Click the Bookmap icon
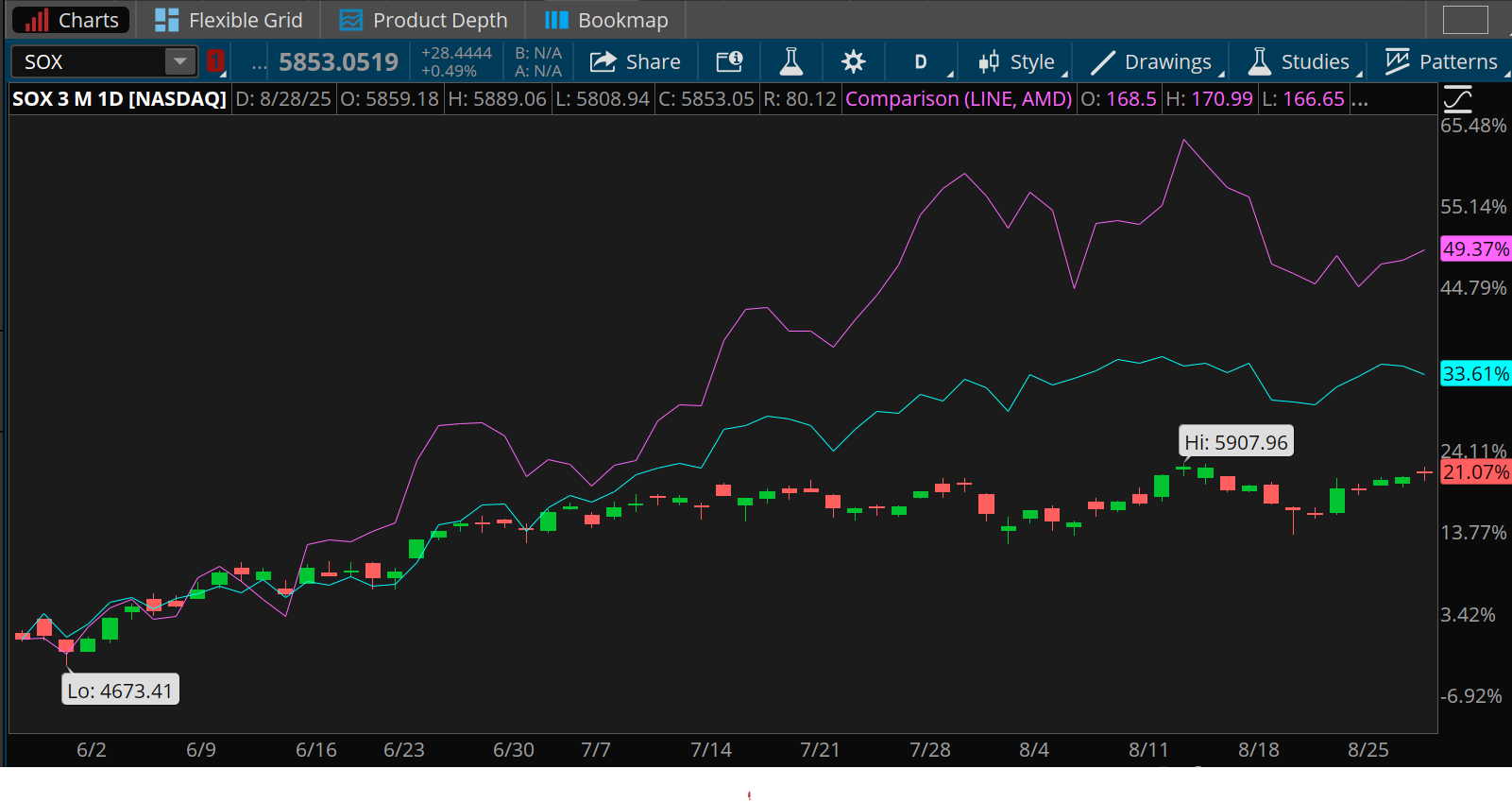1512x803 pixels. (x=557, y=20)
